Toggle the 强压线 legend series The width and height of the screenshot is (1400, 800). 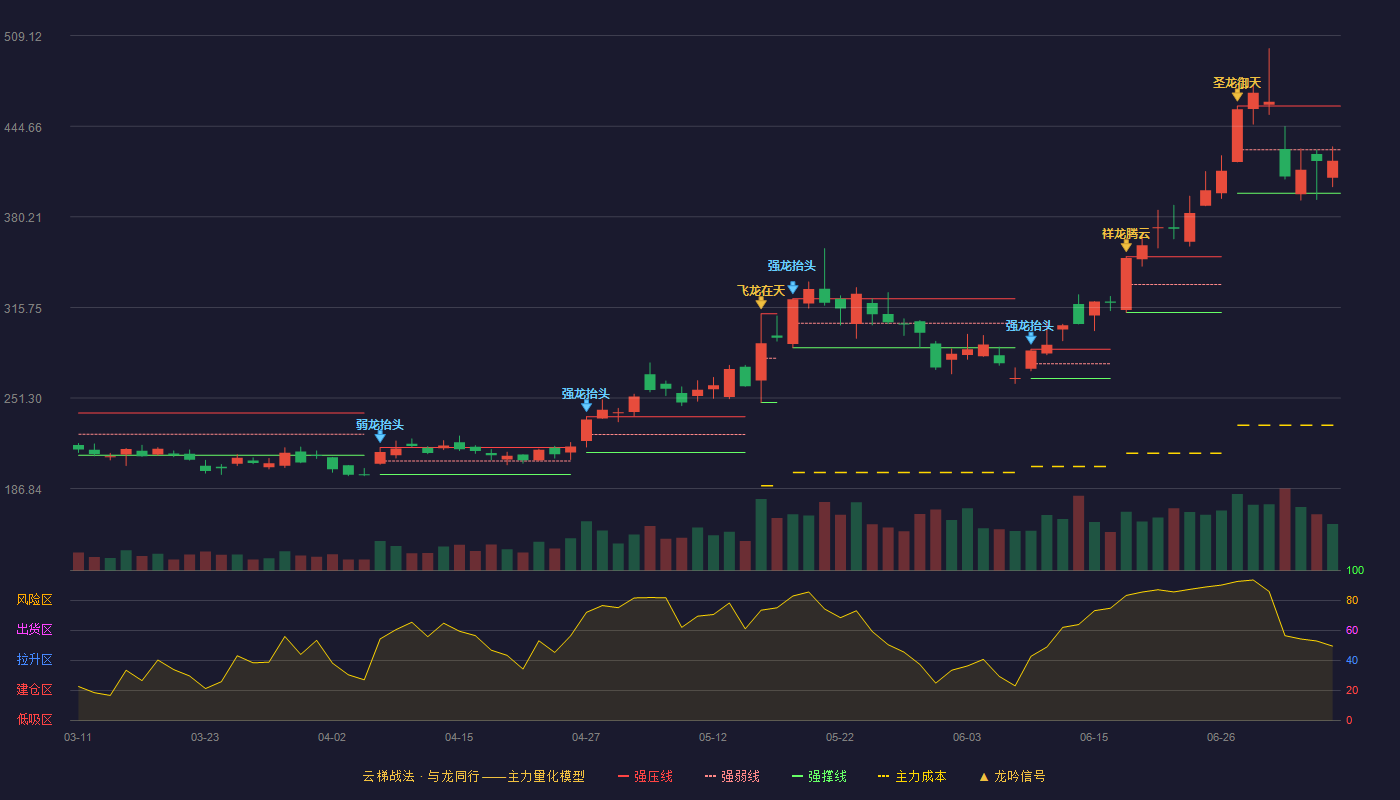click(645, 776)
